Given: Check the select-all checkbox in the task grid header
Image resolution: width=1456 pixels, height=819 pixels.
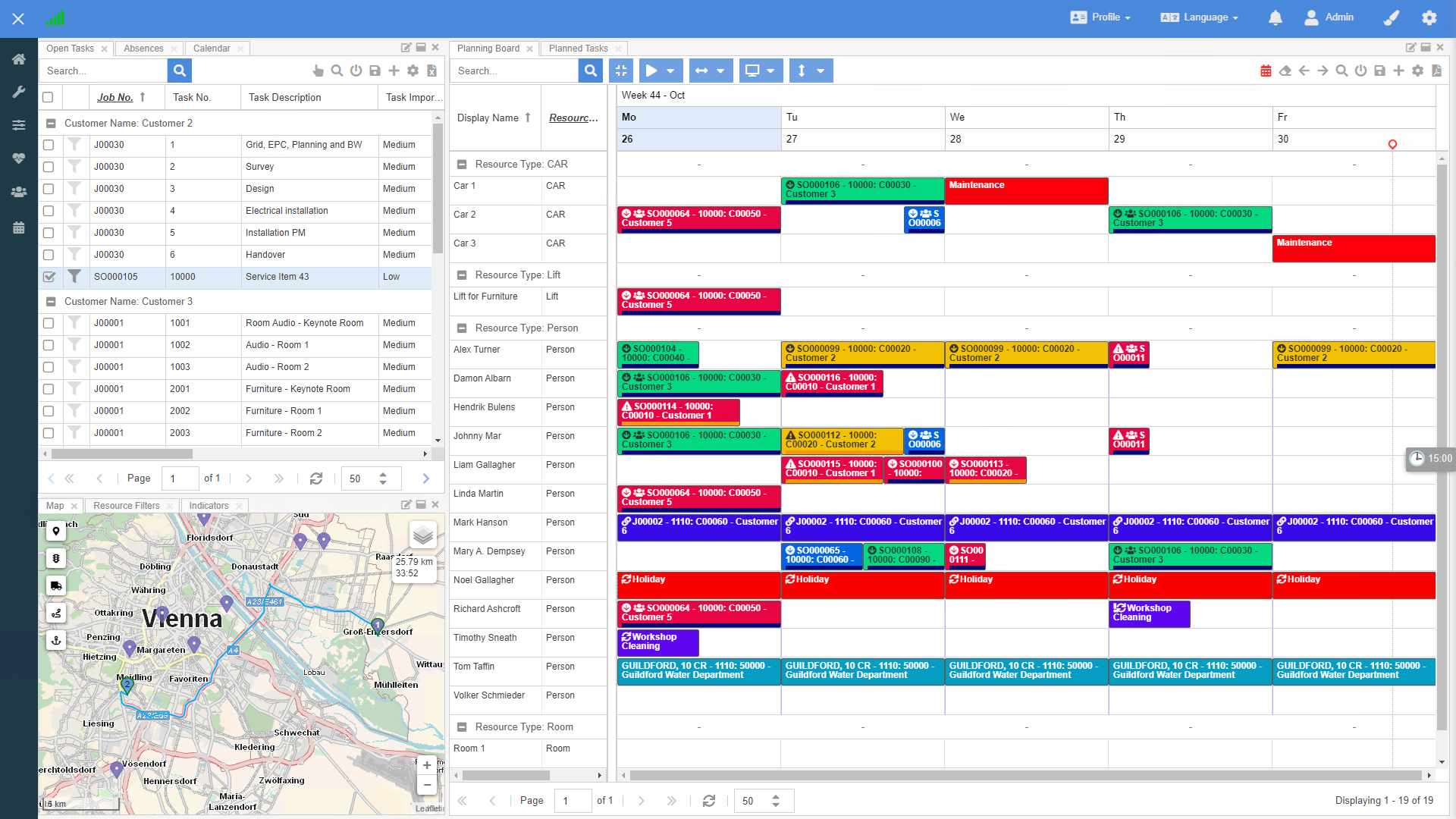Looking at the screenshot, I should pyautogui.click(x=49, y=97).
